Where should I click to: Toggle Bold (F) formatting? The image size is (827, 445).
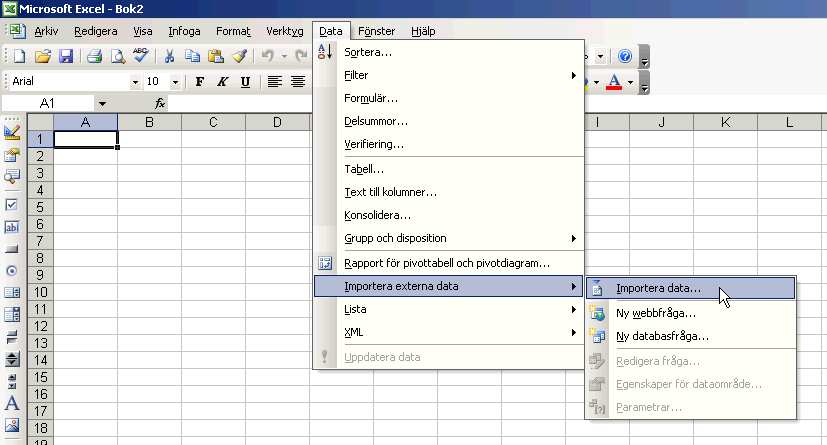(199, 82)
